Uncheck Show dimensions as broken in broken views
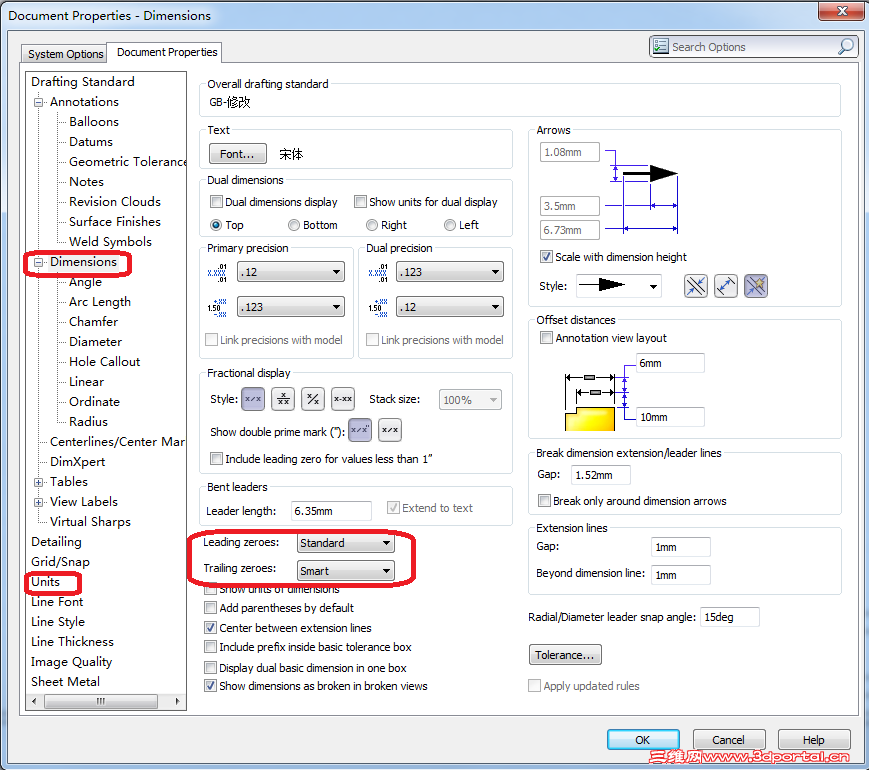 pos(211,686)
